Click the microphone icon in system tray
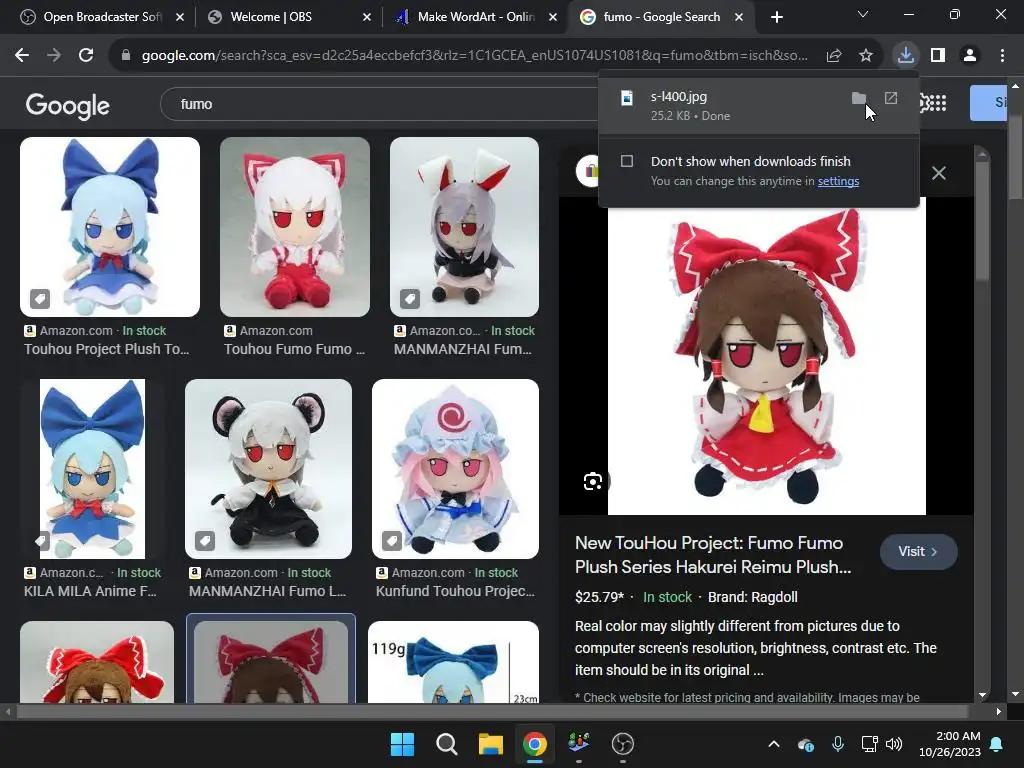Image resolution: width=1024 pixels, height=768 pixels. pos(838,744)
